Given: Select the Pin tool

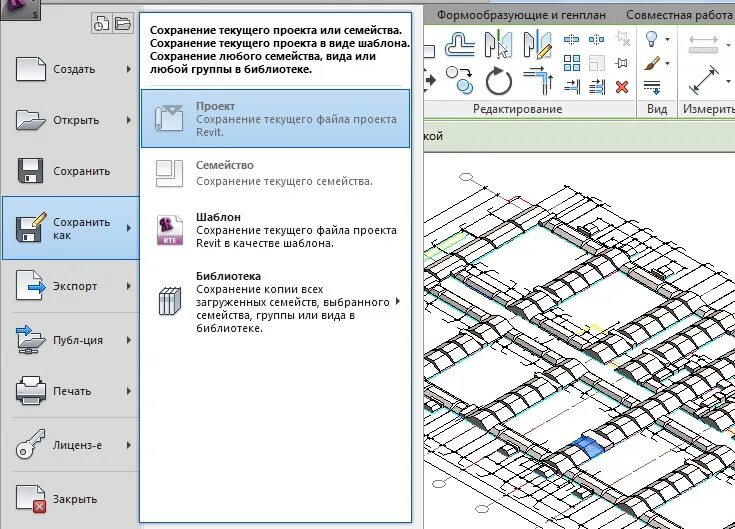Looking at the screenshot, I should [622, 63].
